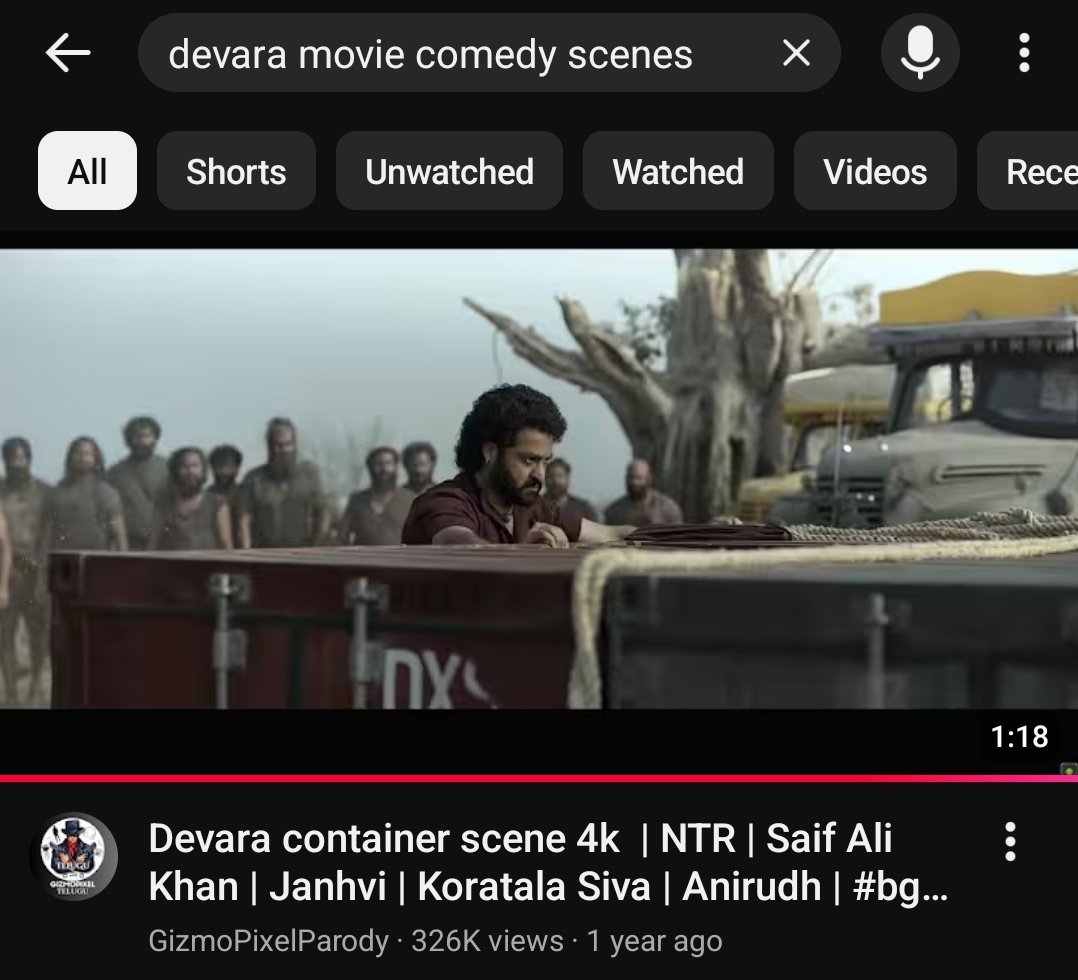Viewport: 1078px width, 980px height.
Task: Click 'GizmoPixelParody · 326K views' metadata text
Action: (356, 941)
